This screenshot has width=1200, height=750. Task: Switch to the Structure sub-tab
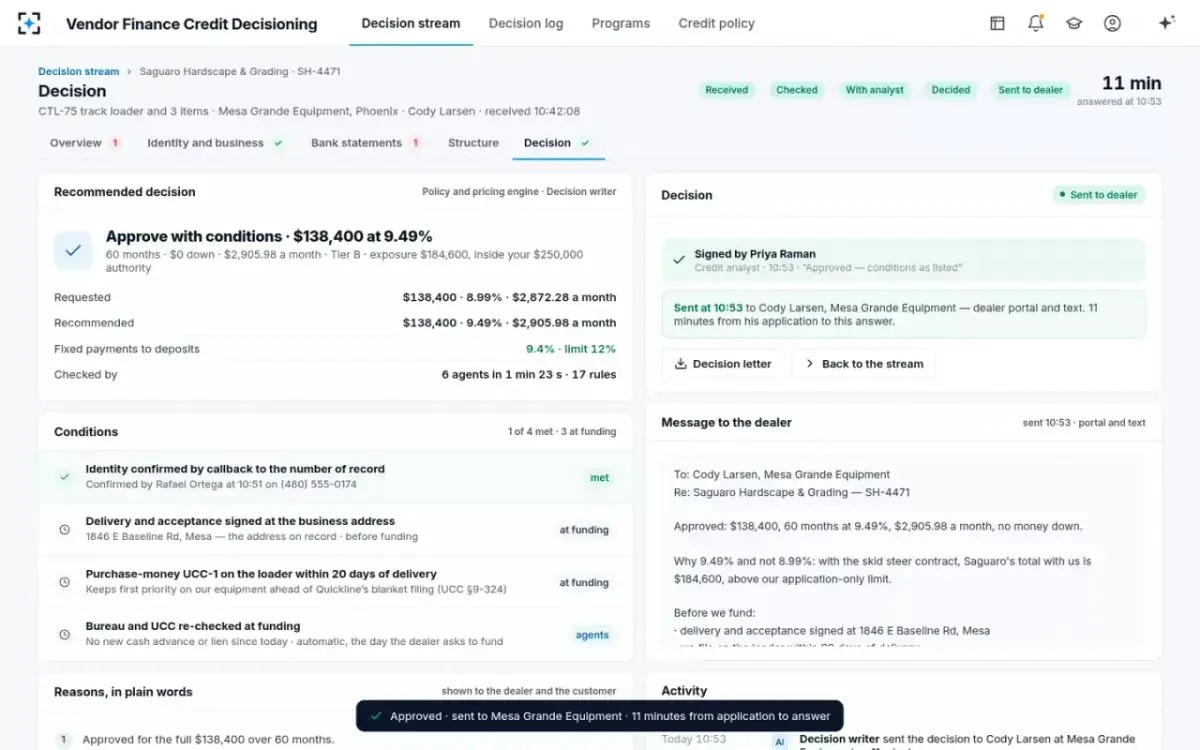473,143
